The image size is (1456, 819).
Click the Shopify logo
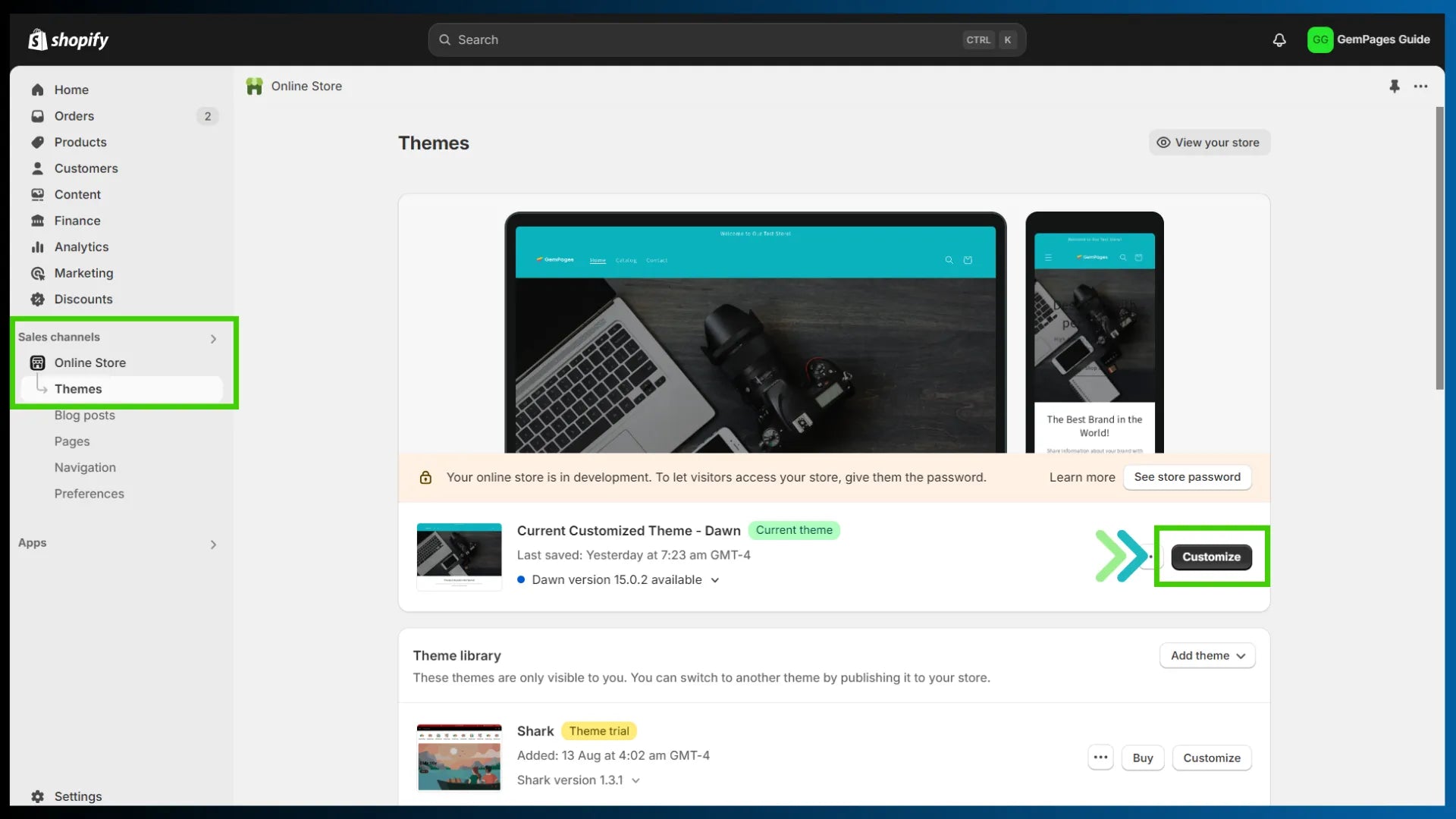click(68, 39)
